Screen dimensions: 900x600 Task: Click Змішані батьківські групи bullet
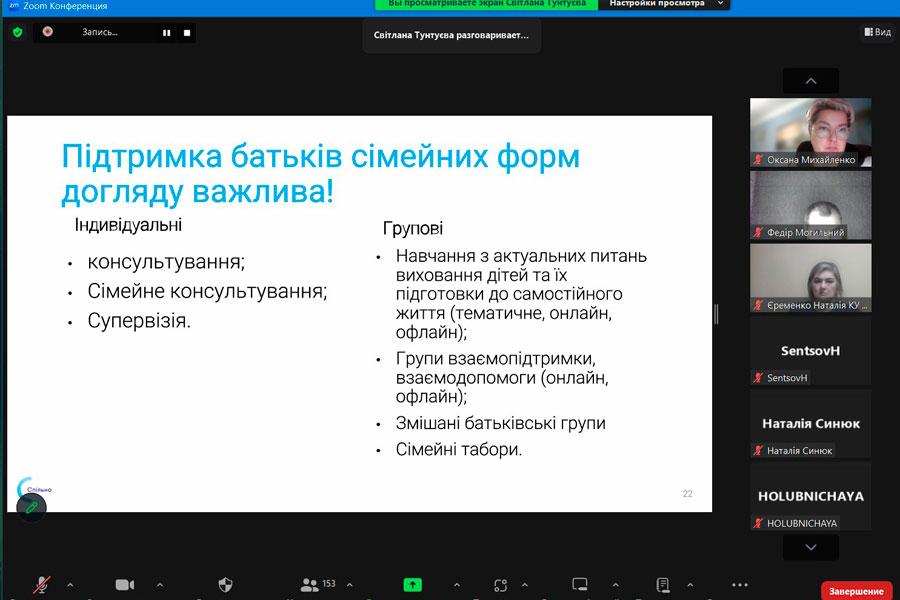[x=501, y=423]
